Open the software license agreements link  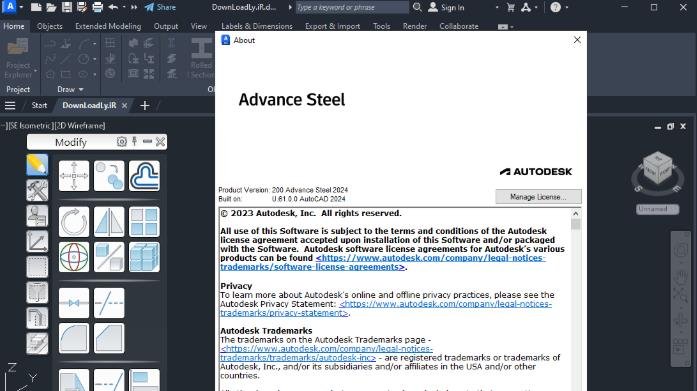click(x=383, y=263)
